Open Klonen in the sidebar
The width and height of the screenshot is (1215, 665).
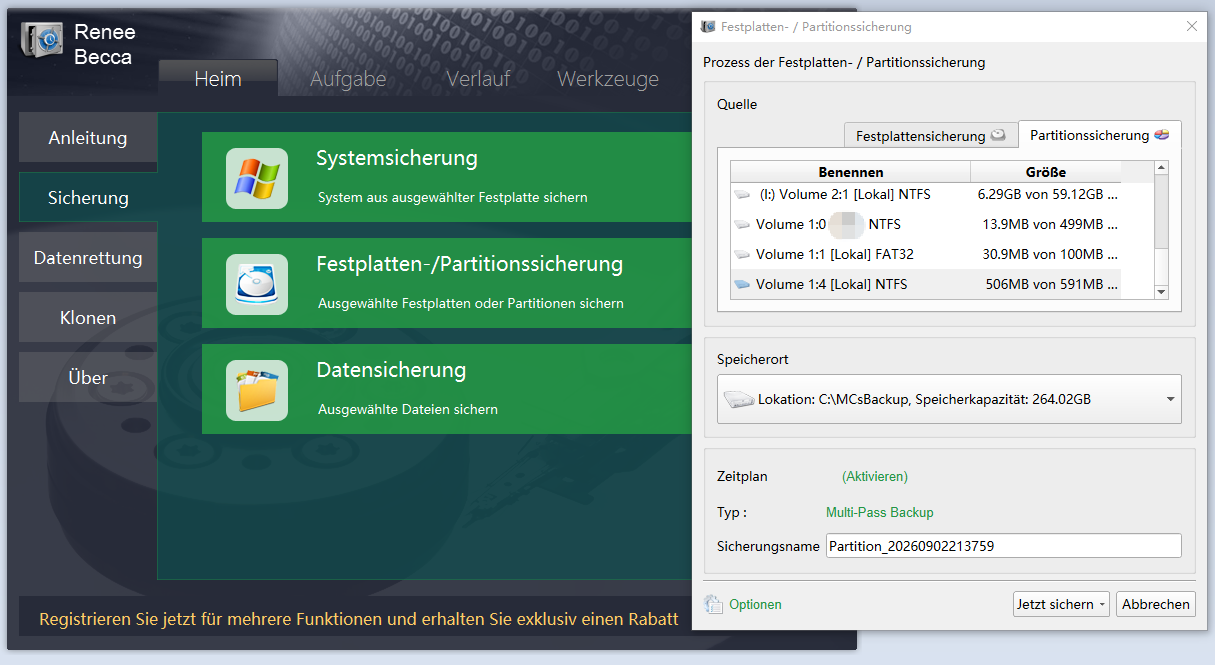[x=88, y=317]
